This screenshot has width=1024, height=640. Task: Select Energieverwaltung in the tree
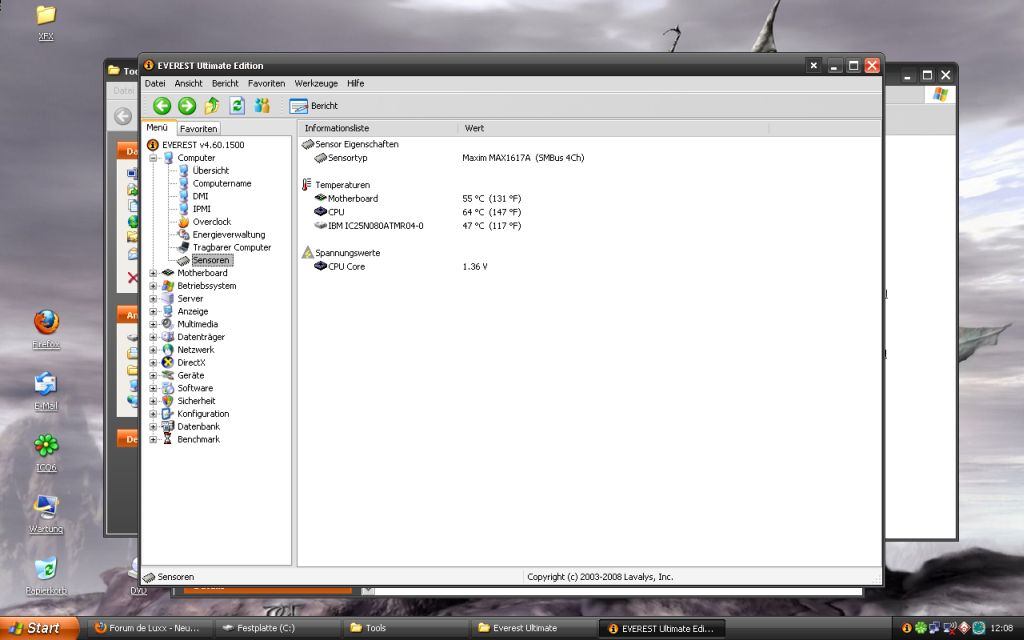(x=229, y=234)
